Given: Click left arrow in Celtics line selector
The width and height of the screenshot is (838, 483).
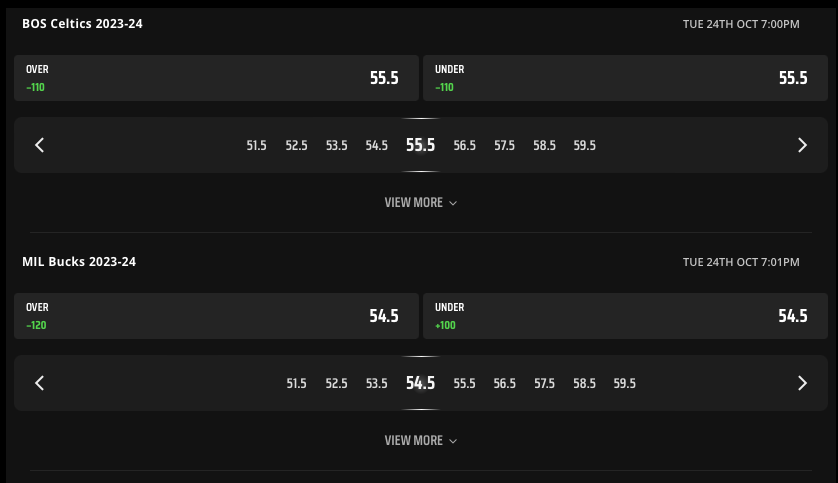Looking at the screenshot, I should (x=40, y=145).
